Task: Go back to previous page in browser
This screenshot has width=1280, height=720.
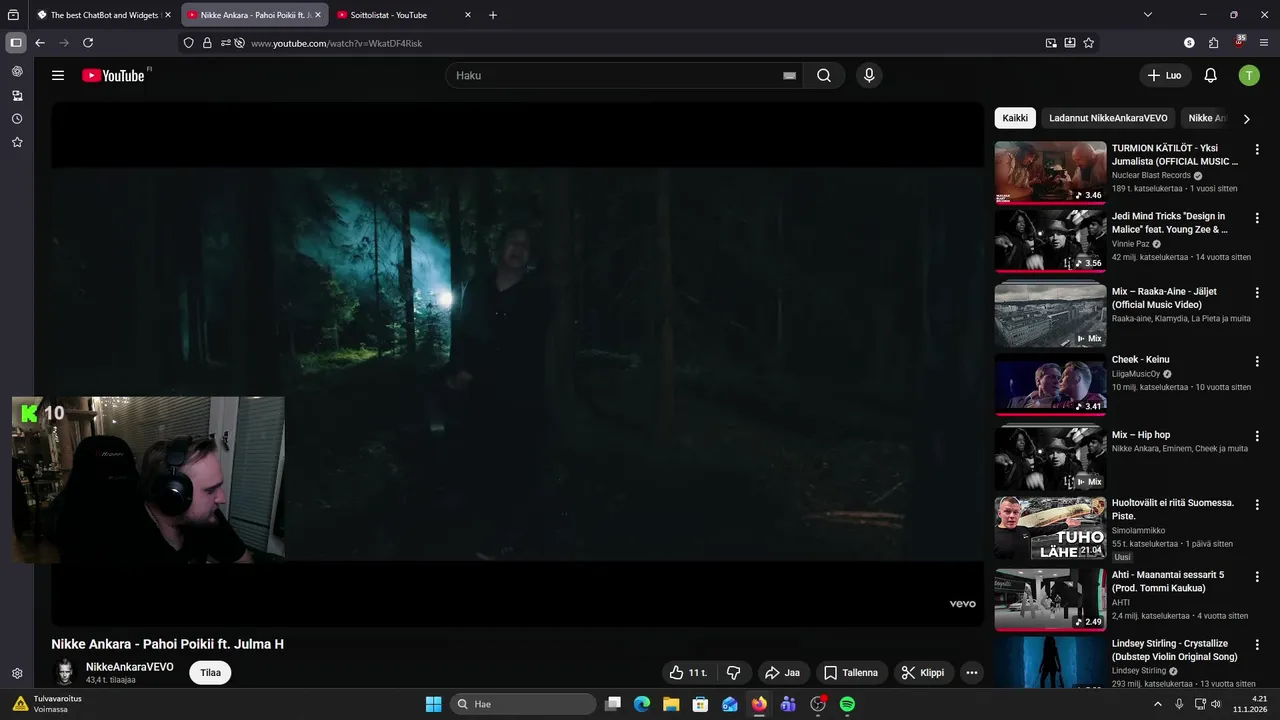Action: (40, 43)
